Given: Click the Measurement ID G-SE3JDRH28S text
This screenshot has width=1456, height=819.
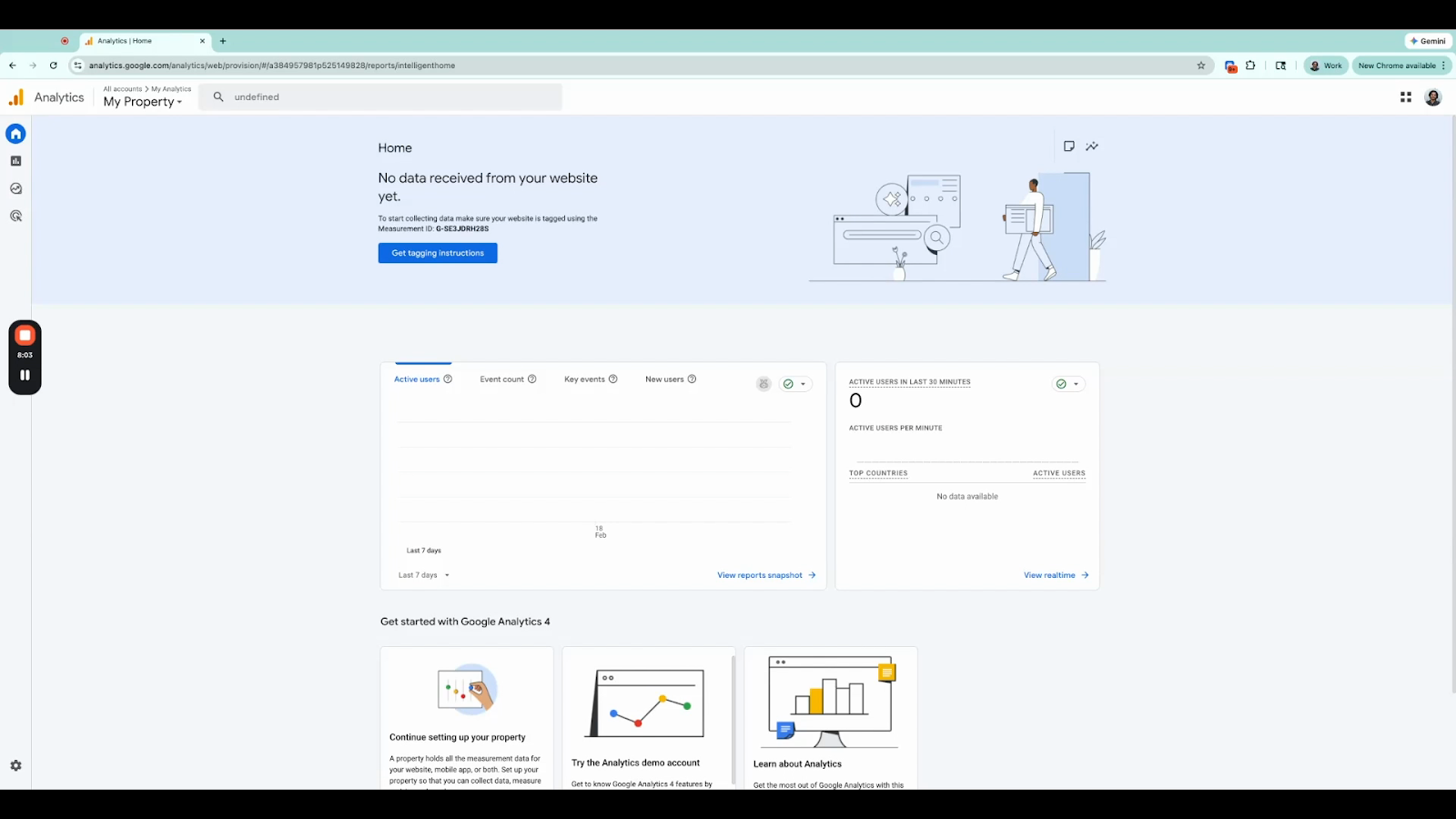Looking at the screenshot, I should click(x=462, y=229).
